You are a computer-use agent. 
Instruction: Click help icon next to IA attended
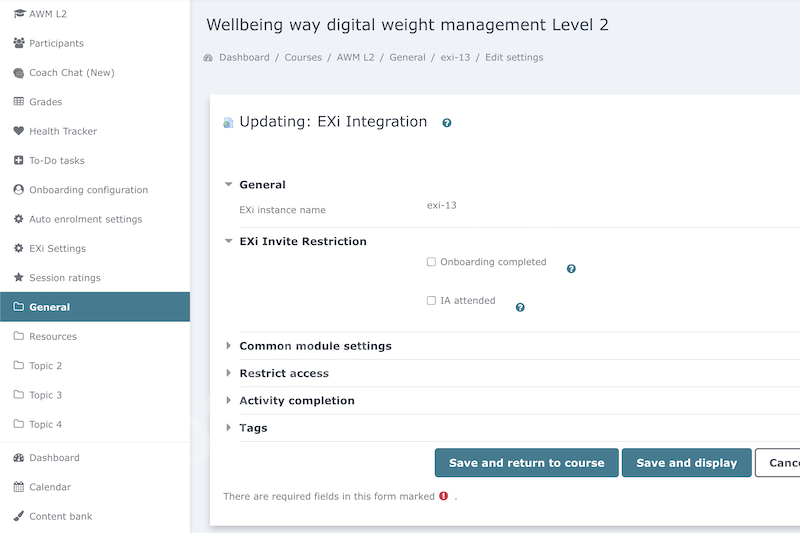click(520, 308)
